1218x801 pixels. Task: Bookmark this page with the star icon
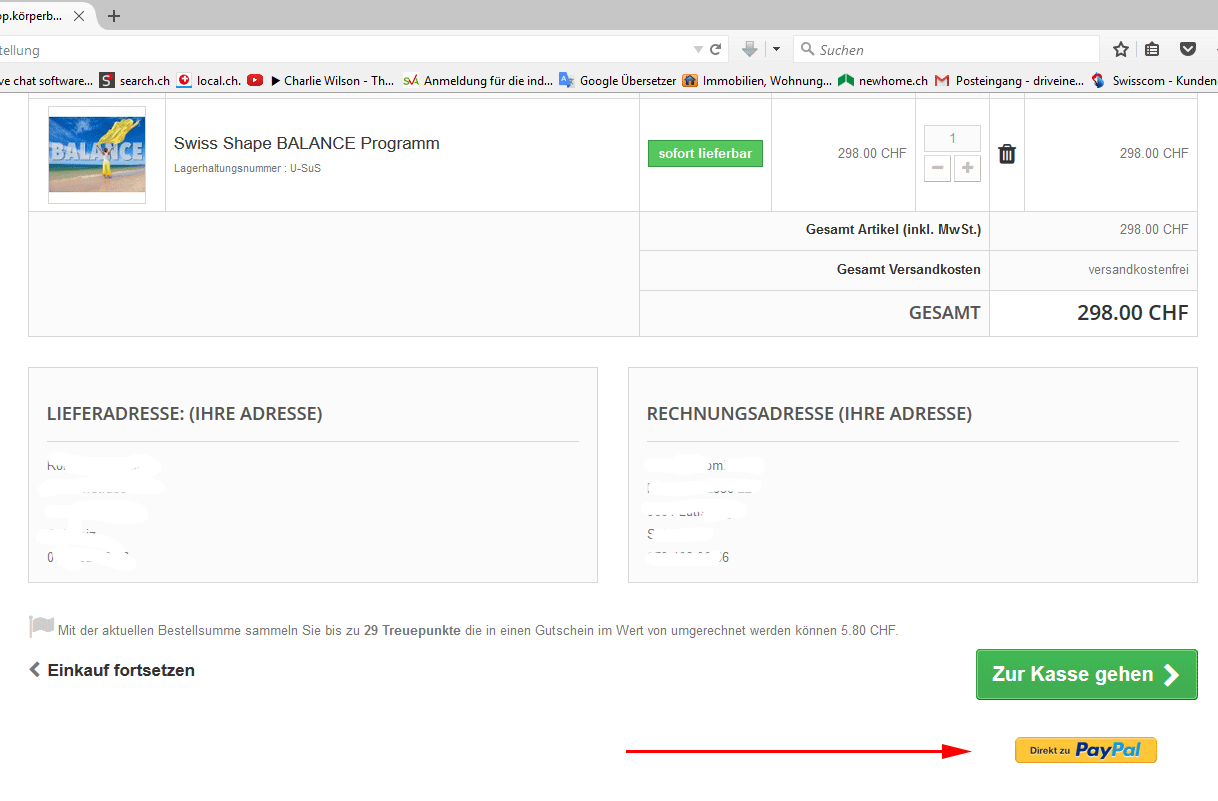coord(1121,49)
